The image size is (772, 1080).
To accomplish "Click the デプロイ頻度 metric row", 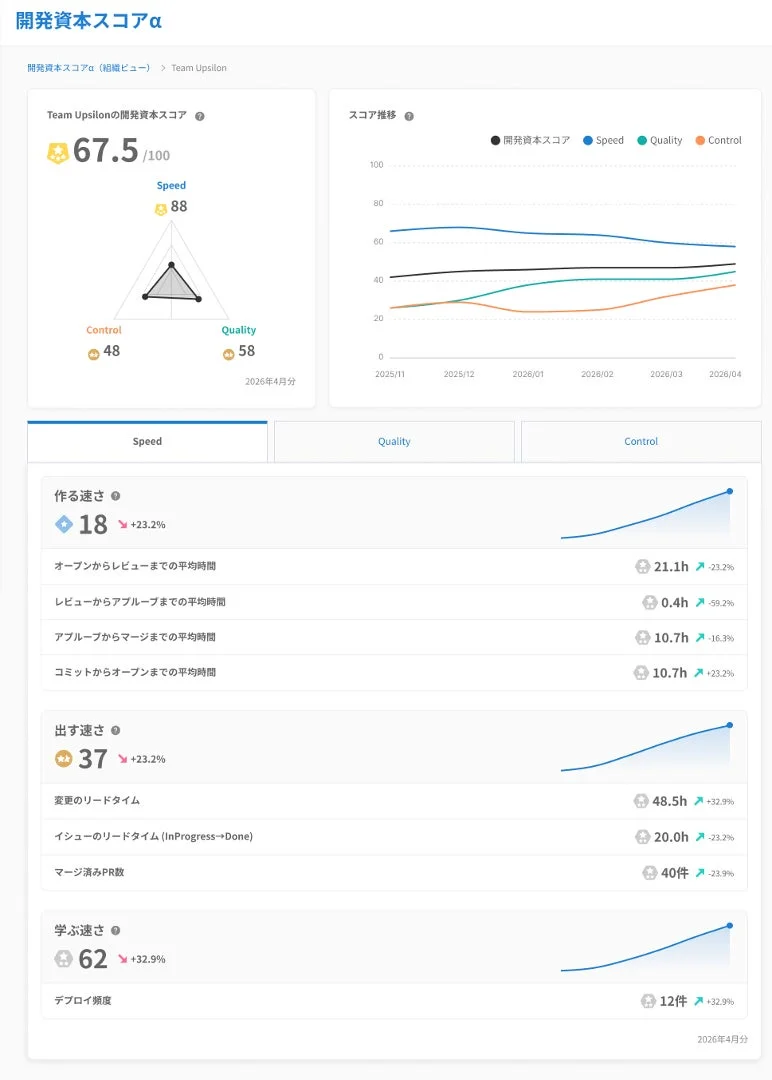I will click(x=394, y=1001).
